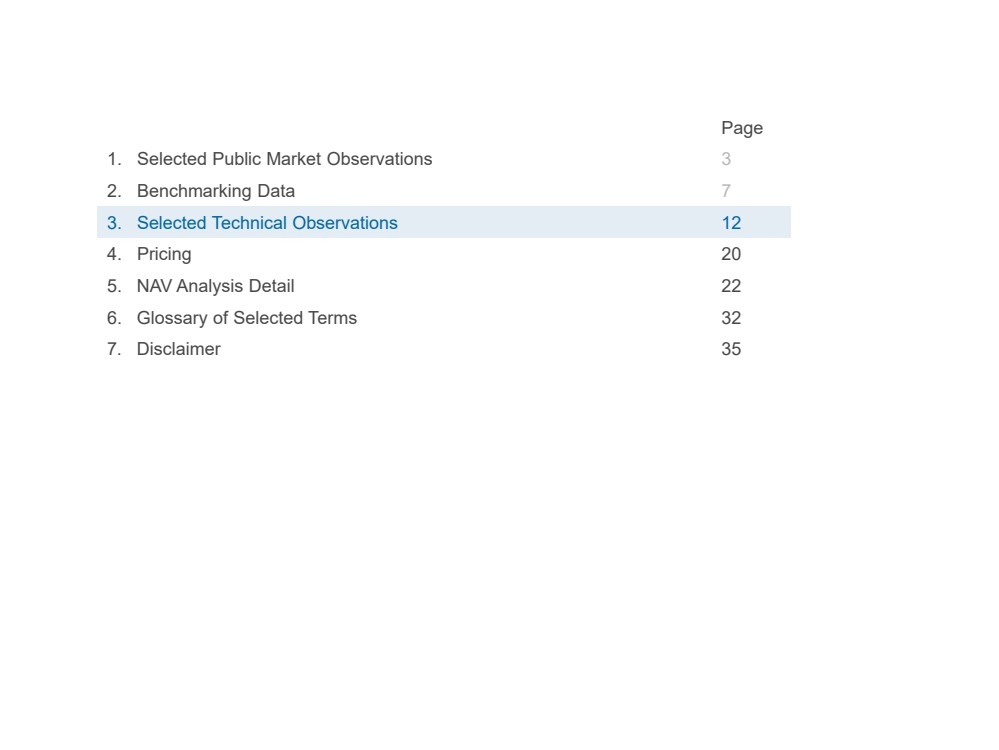
Task: Select list number 3 in the highlighted row
Action: pyautogui.click(x=114, y=223)
